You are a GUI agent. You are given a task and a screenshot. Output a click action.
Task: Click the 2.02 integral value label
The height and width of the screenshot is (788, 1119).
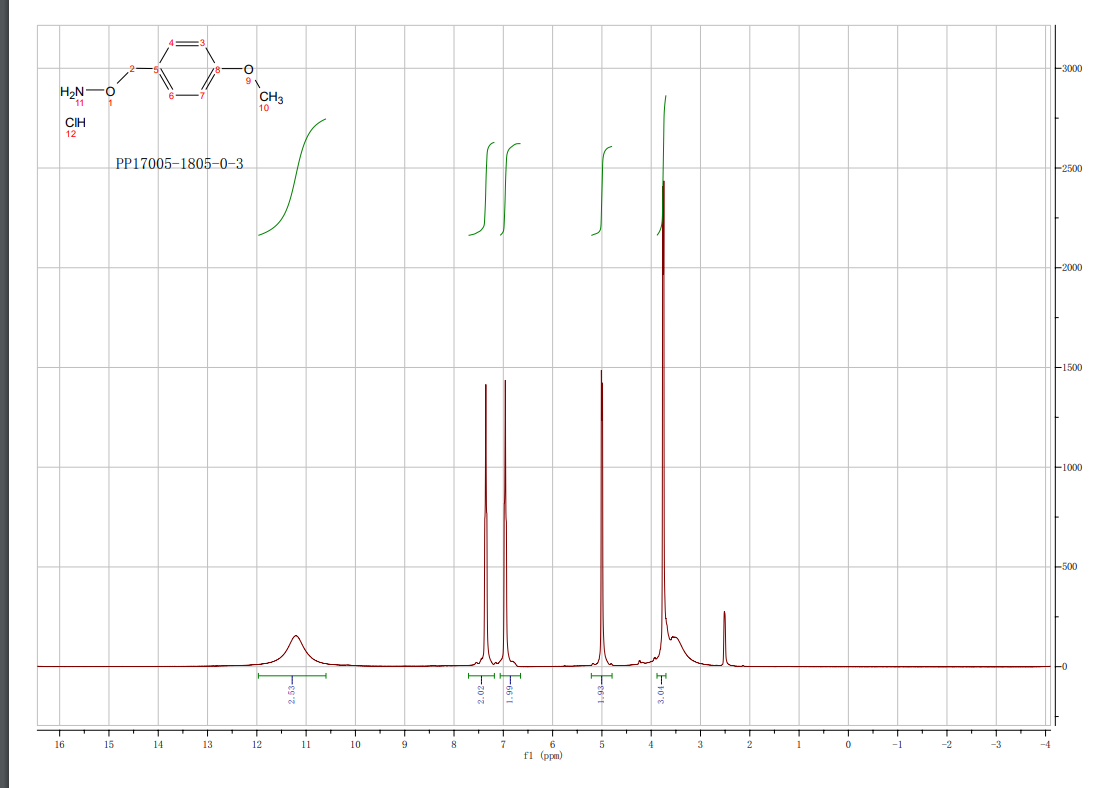482,693
